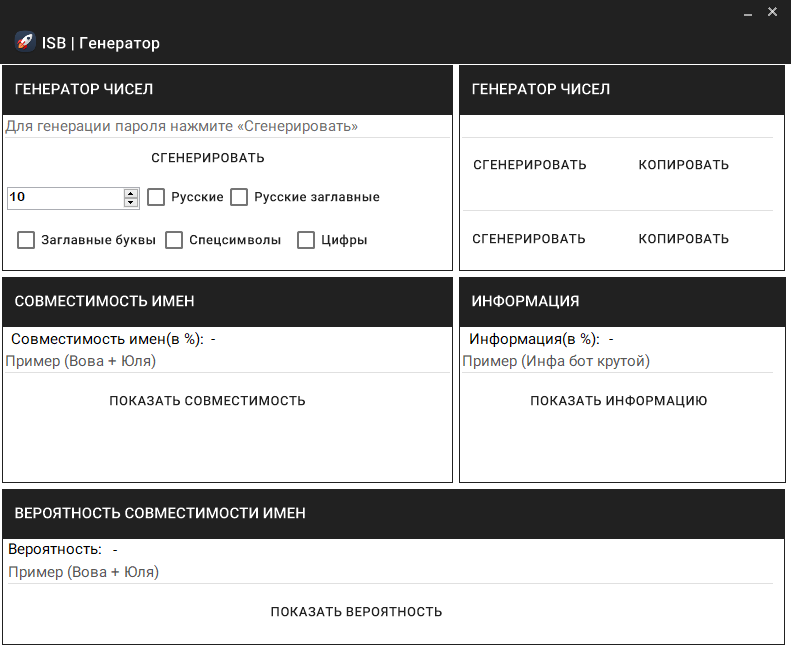Focus the Пример (Инфа бот крутой) field
791x650 pixels.
[x=617, y=361]
